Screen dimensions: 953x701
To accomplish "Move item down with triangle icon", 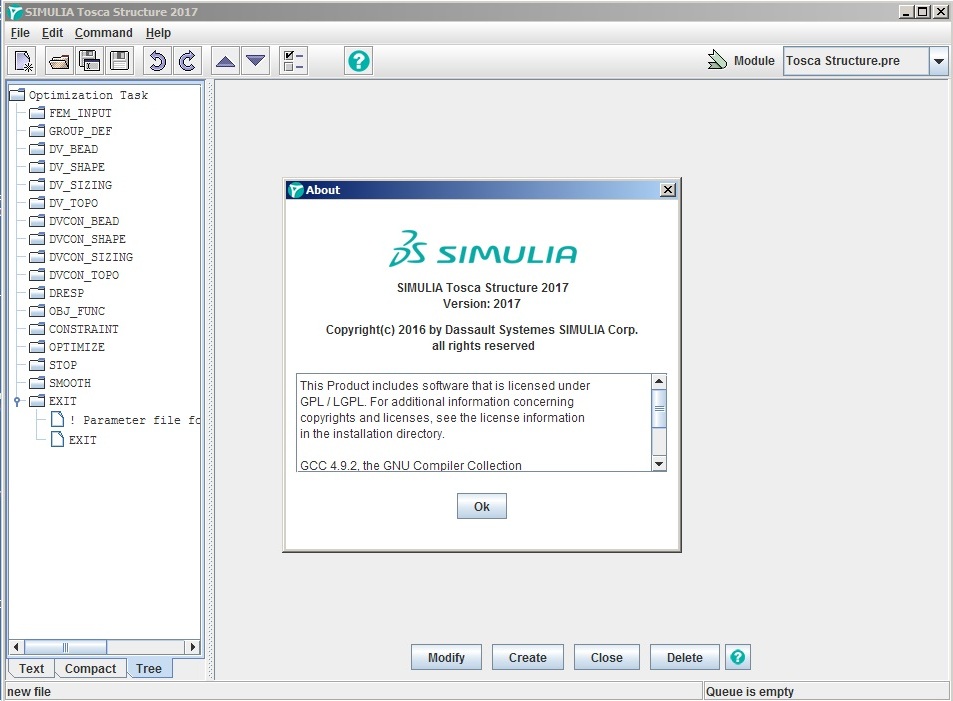I will [x=256, y=61].
